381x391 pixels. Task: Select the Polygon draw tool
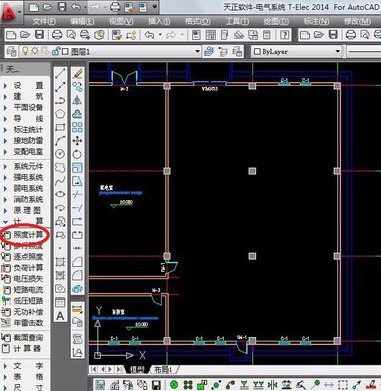pos(60,114)
